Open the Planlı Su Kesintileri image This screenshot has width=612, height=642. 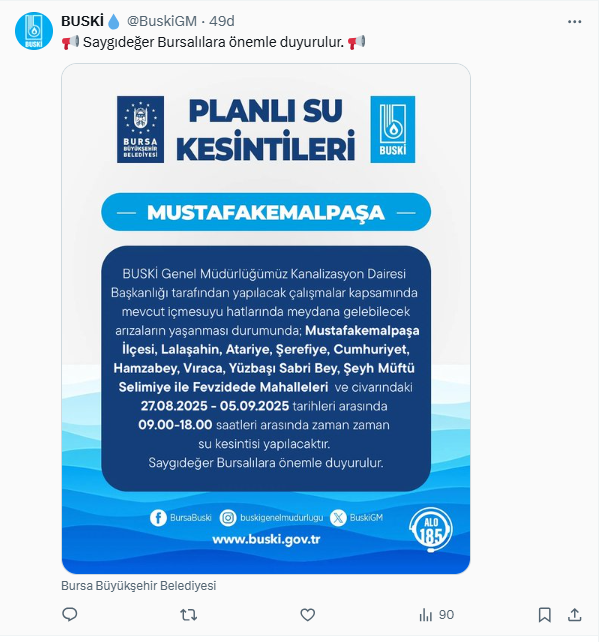[266, 319]
